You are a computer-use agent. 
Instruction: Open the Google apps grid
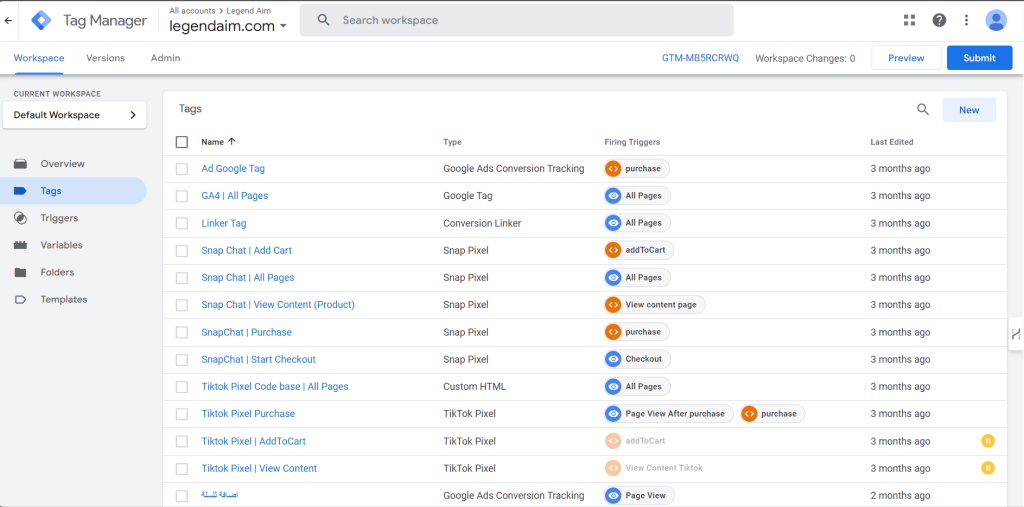[909, 20]
